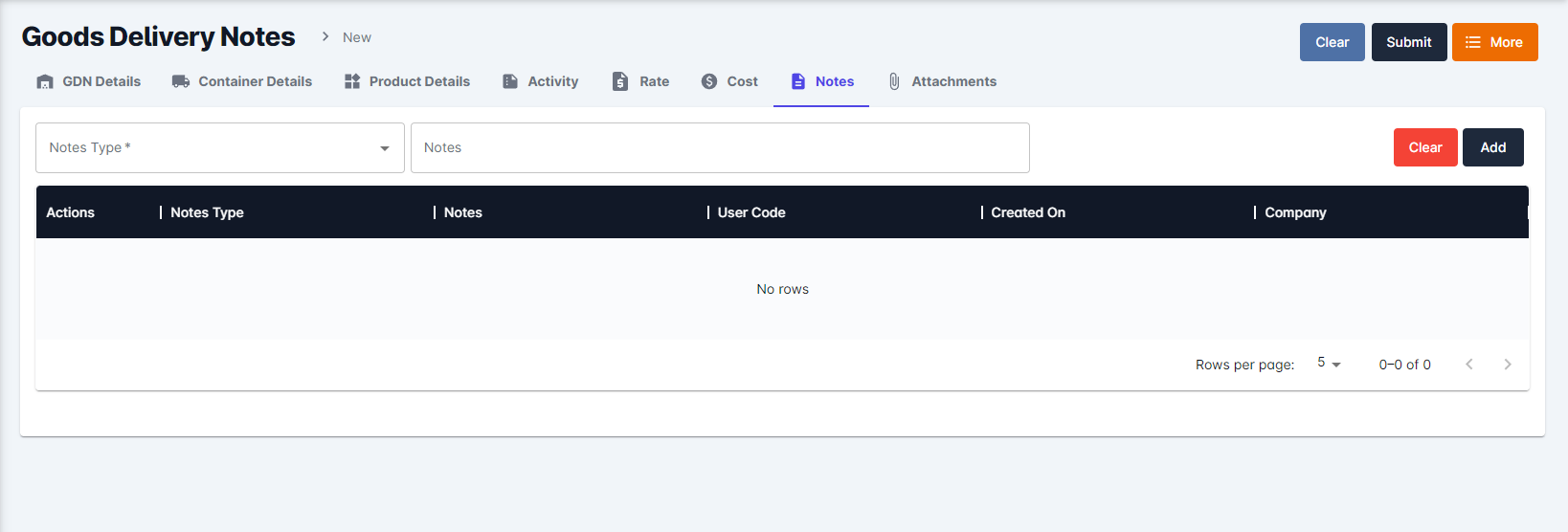Image resolution: width=1568 pixels, height=532 pixels.
Task: Click the GDN Details warehouse icon
Action: (45, 81)
